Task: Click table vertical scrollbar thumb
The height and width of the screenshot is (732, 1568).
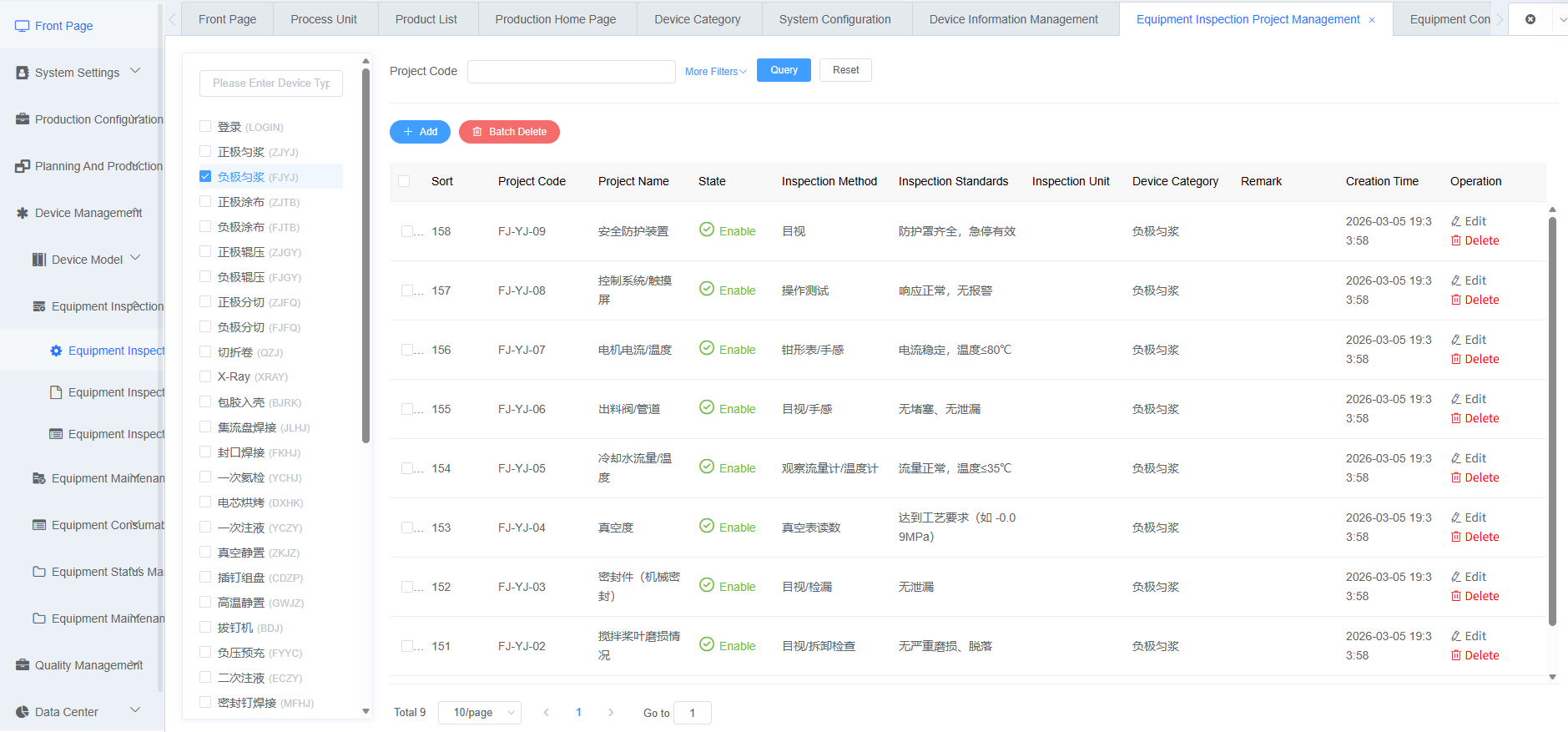Action: point(1552,422)
